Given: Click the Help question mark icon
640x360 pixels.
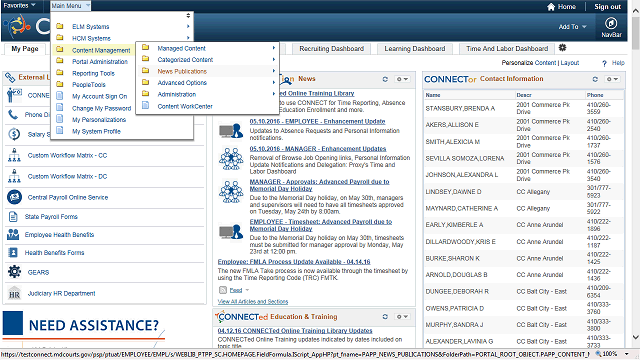Looking at the screenshot, I should pyautogui.click(x=604, y=63).
